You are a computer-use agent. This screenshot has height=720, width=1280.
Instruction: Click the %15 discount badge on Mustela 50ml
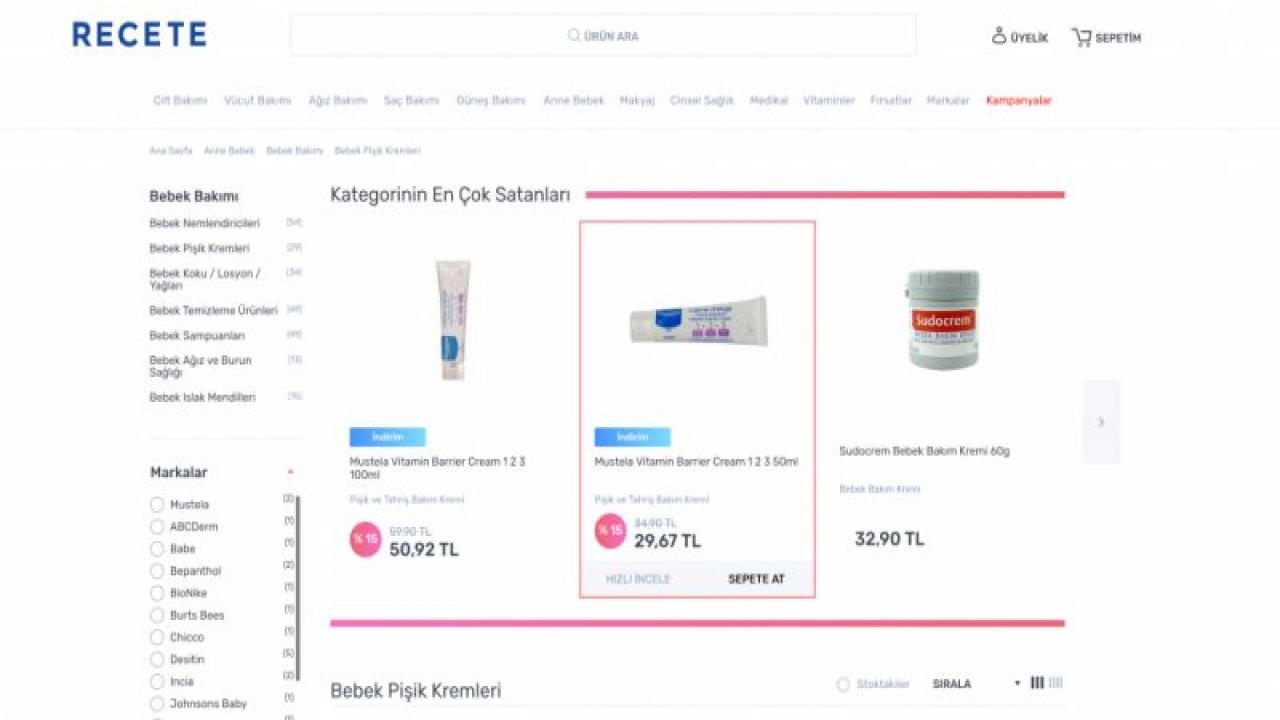pos(610,531)
